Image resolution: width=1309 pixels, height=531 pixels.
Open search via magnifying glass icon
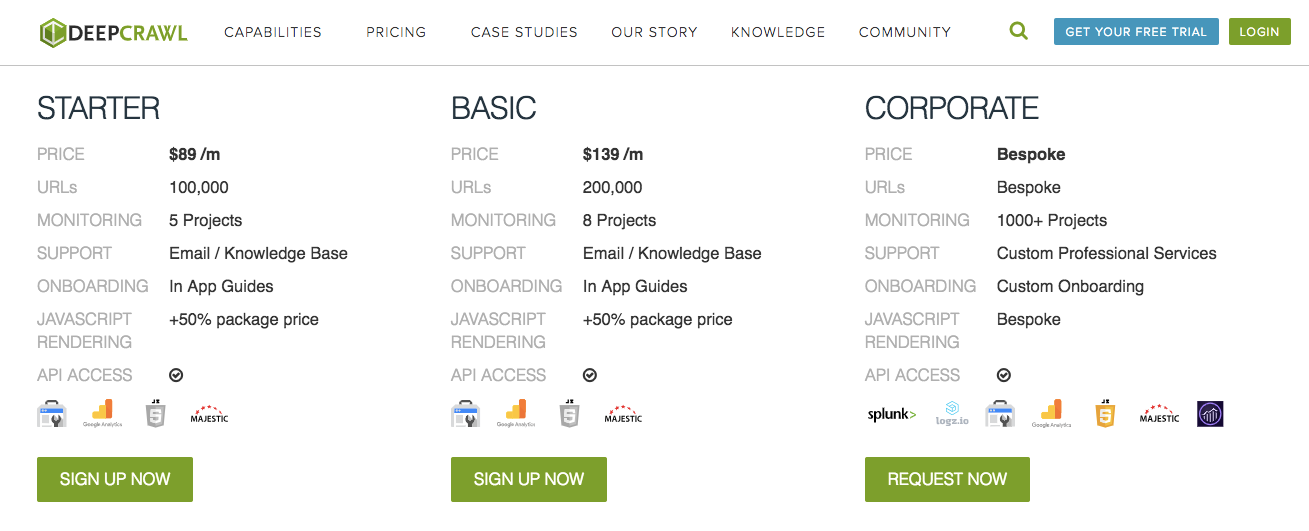click(1018, 31)
